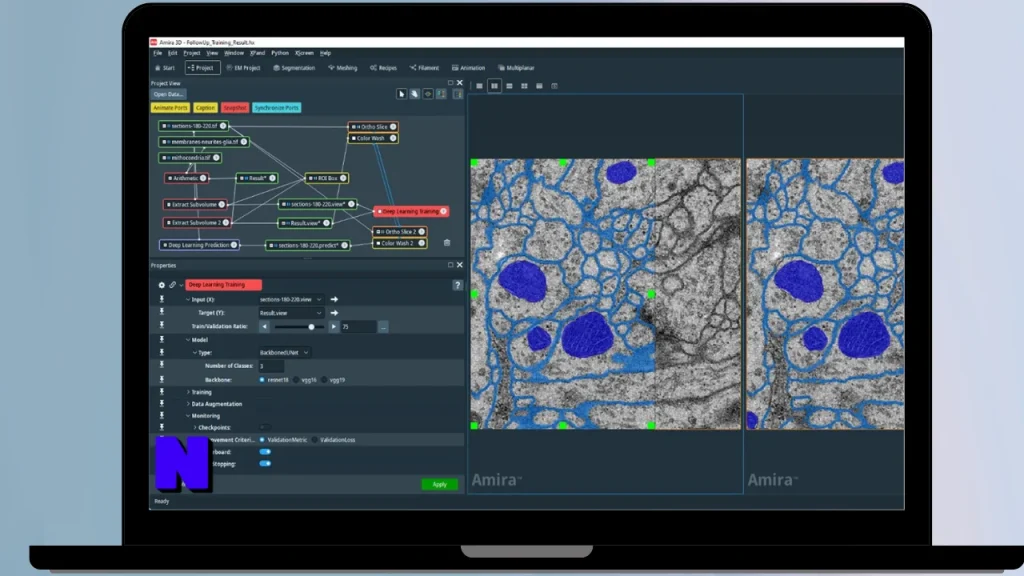Click the Amira 3D app icon in title bar
This screenshot has height=576, width=1024.
(153, 42)
